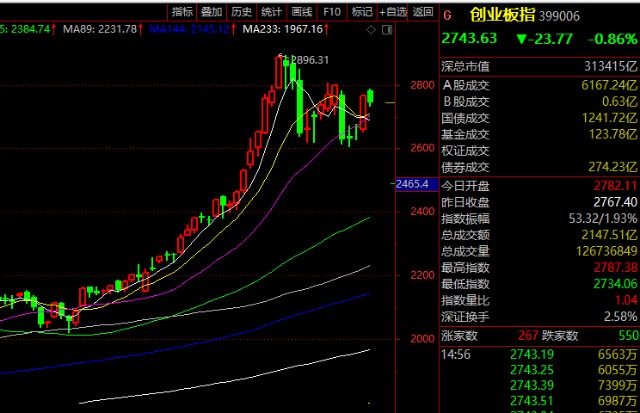The width and height of the screenshot is (640, 413).
Task: Click the 2600 axis price label
Action: click(x=422, y=148)
